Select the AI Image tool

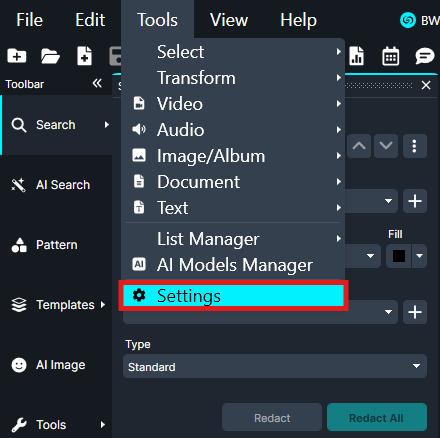click(x=57, y=365)
